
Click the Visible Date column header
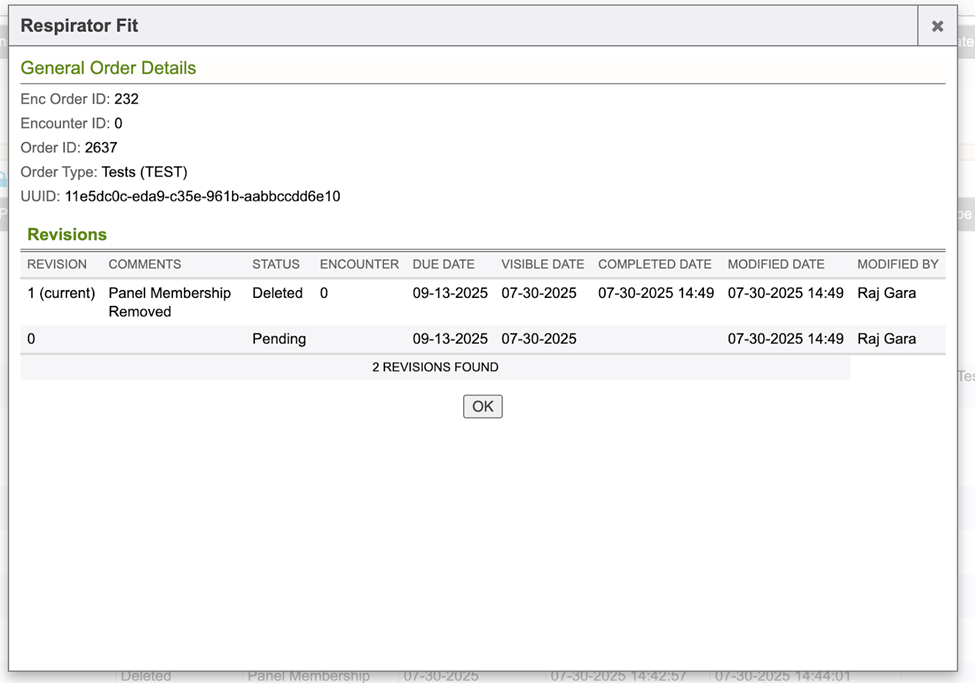[x=542, y=264]
